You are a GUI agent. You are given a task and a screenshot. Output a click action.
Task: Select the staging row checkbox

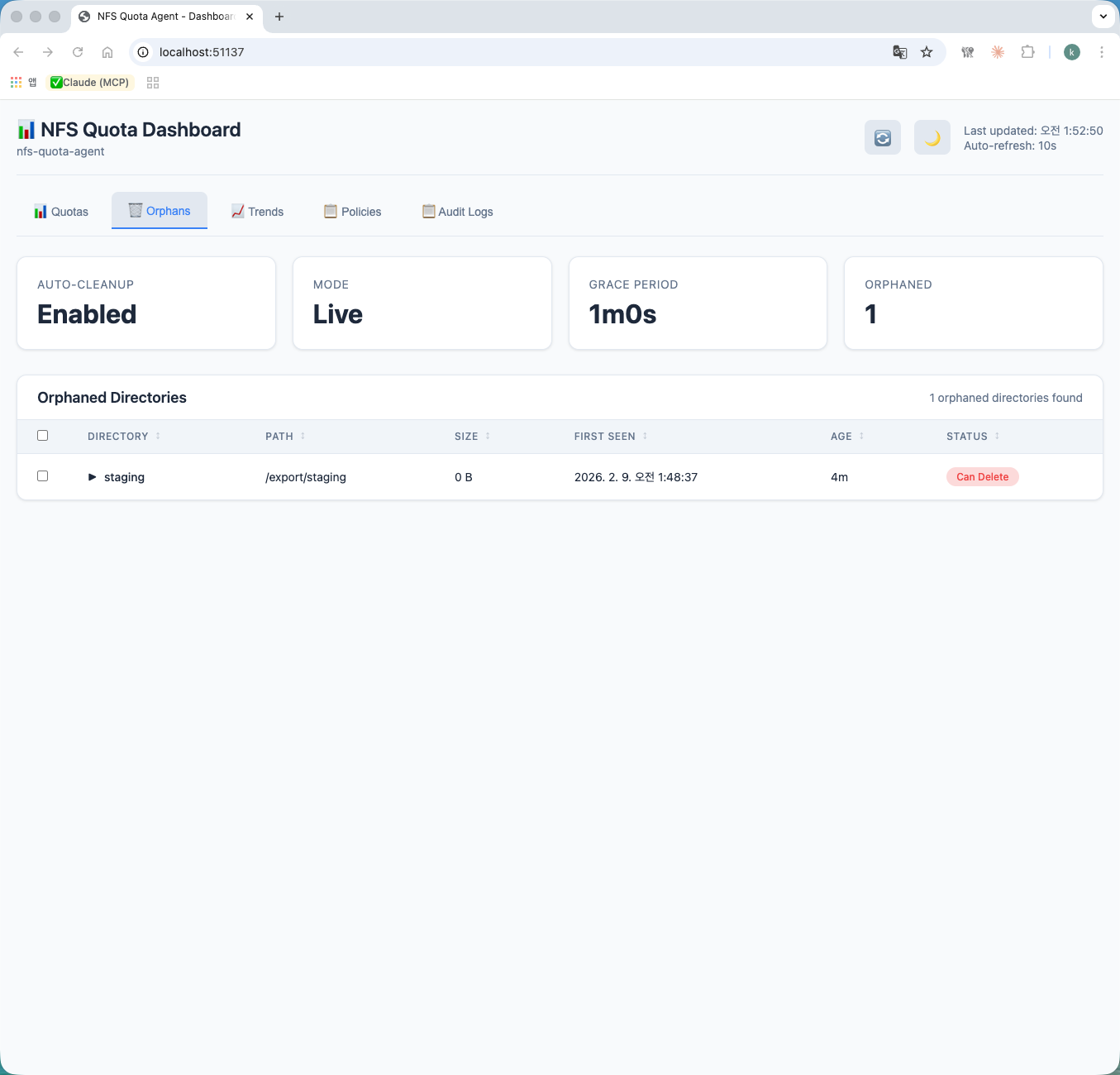click(43, 476)
